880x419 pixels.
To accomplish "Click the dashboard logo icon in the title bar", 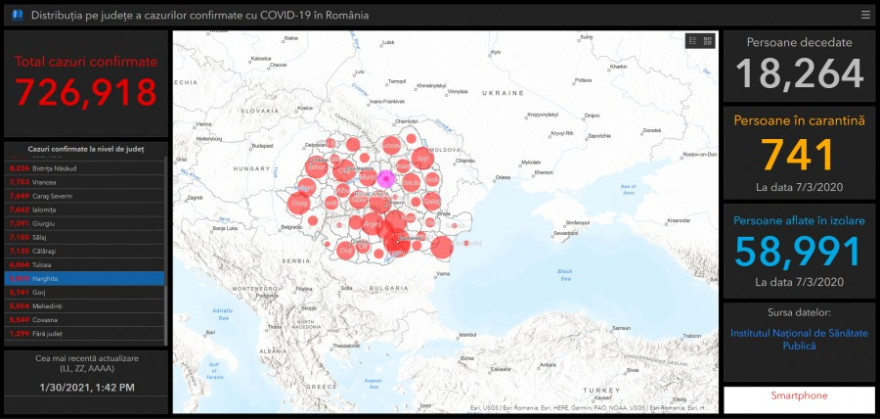I will tap(16, 15).
